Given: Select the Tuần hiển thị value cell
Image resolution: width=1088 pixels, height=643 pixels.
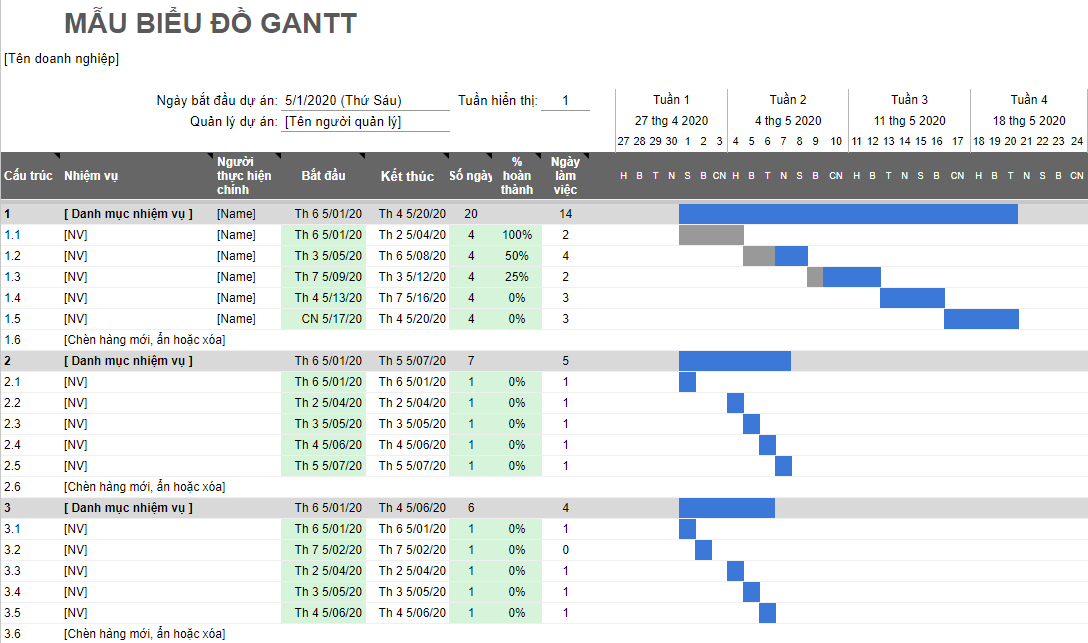Looking at the screenshot, I should point(565,100).
